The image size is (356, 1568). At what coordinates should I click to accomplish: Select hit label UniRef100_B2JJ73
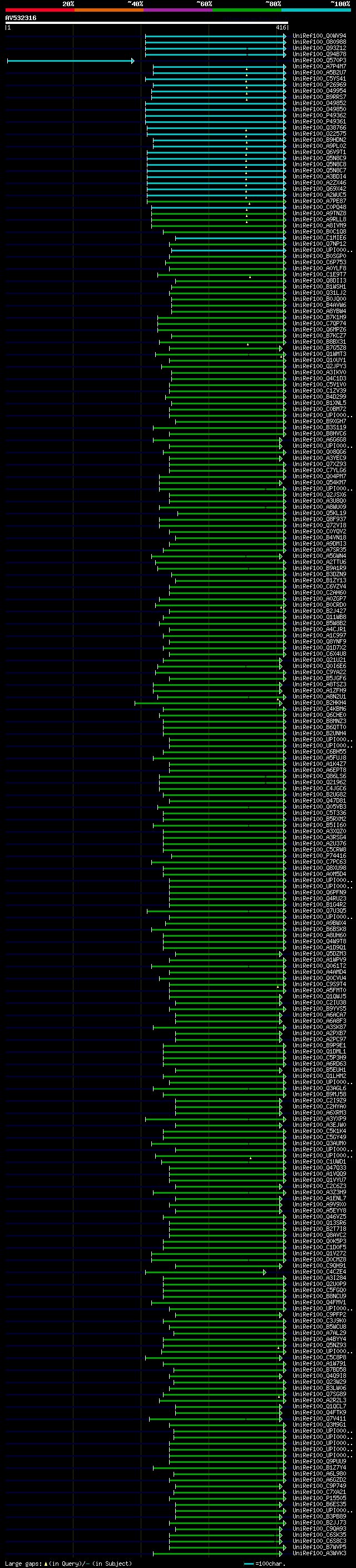pos(319,1523)
